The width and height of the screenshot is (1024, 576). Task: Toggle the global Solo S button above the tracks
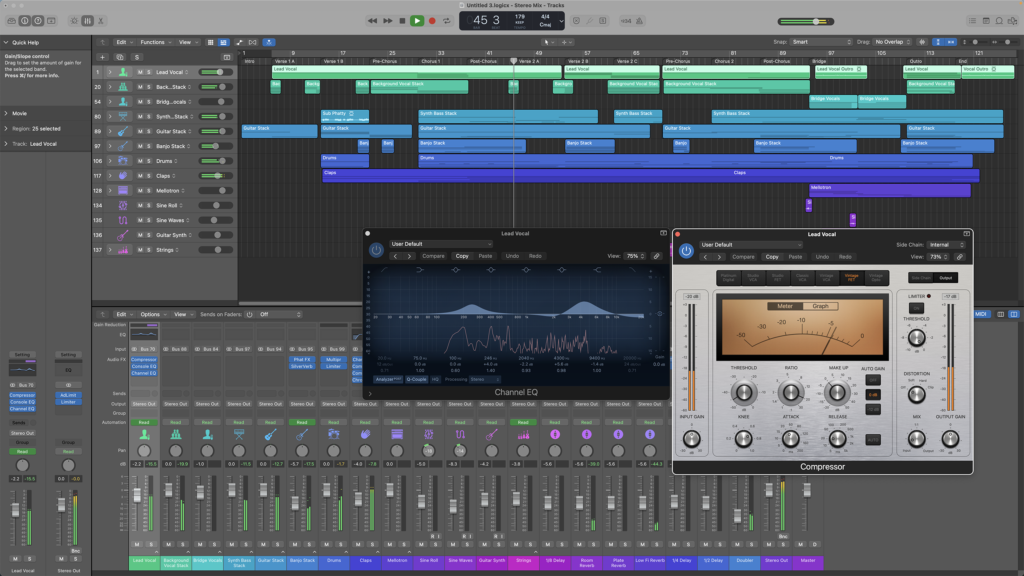click(x=136, y=57)
